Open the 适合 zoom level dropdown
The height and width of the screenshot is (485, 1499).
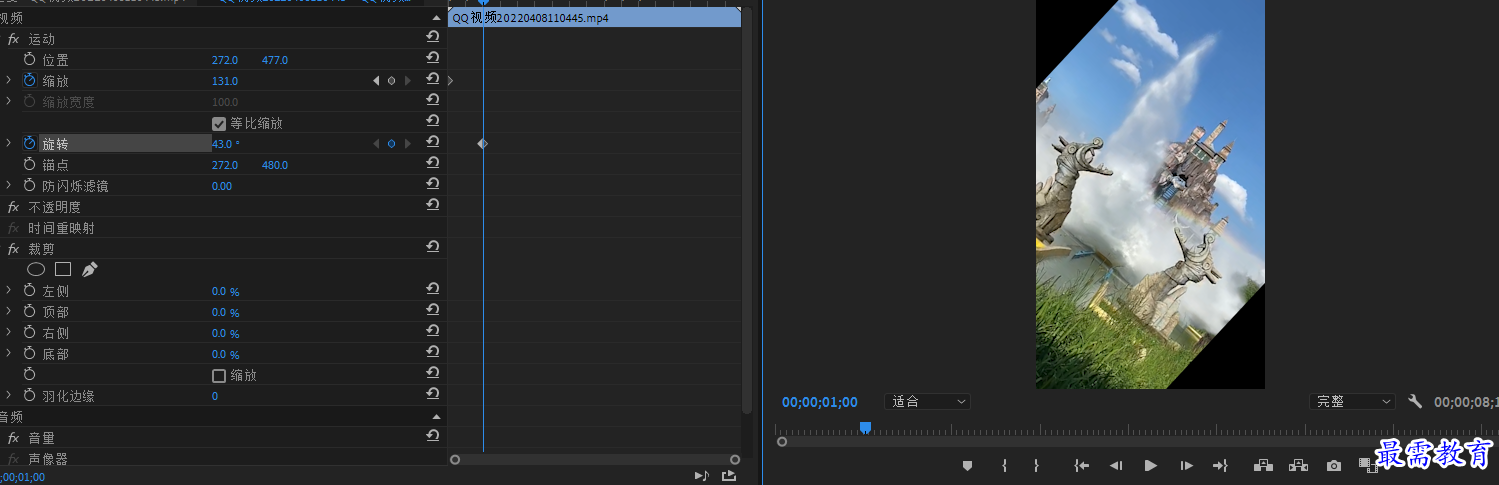click(927, 401)
